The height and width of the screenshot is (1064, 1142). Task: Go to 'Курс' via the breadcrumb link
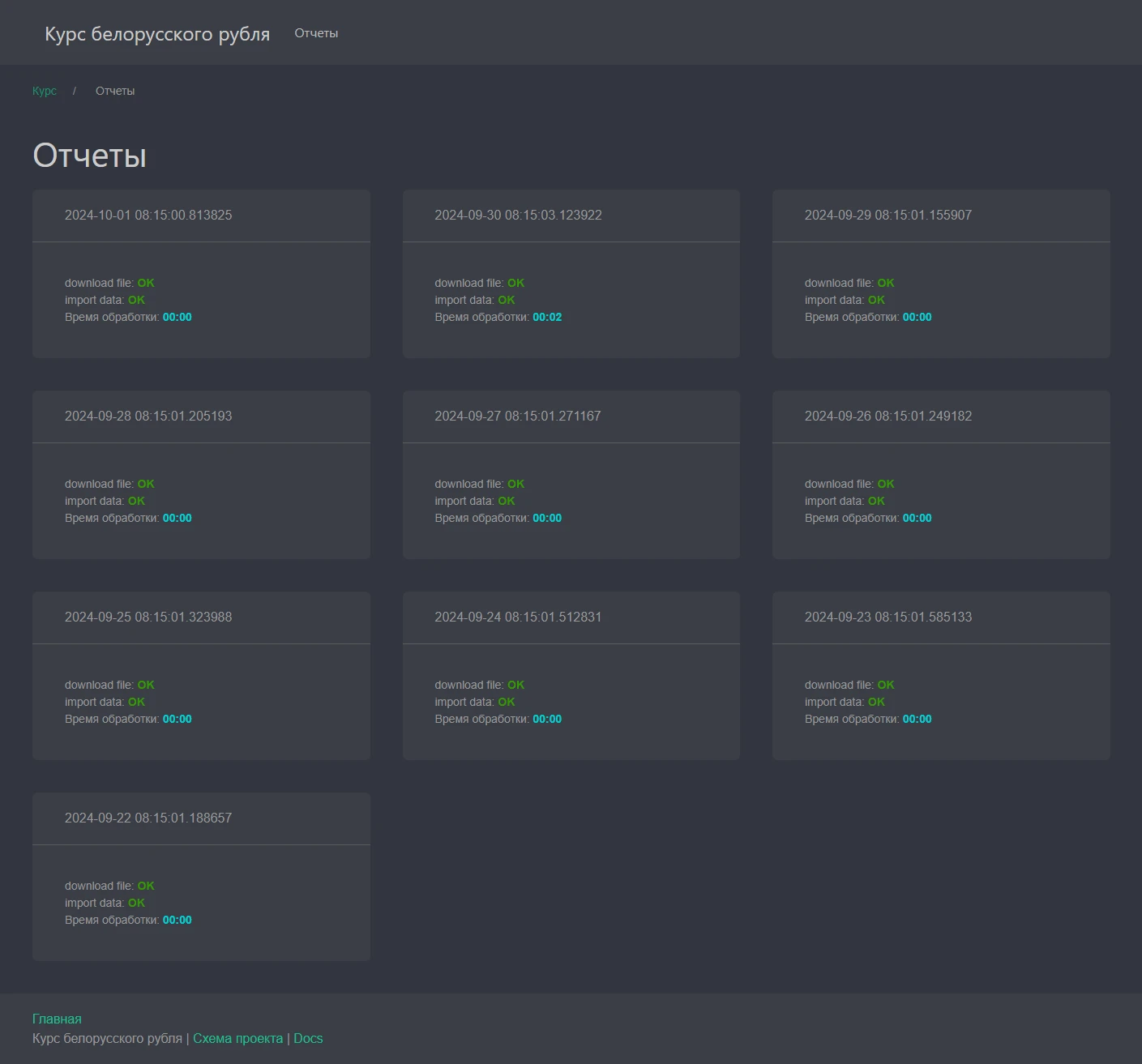(x=45, y=91)
